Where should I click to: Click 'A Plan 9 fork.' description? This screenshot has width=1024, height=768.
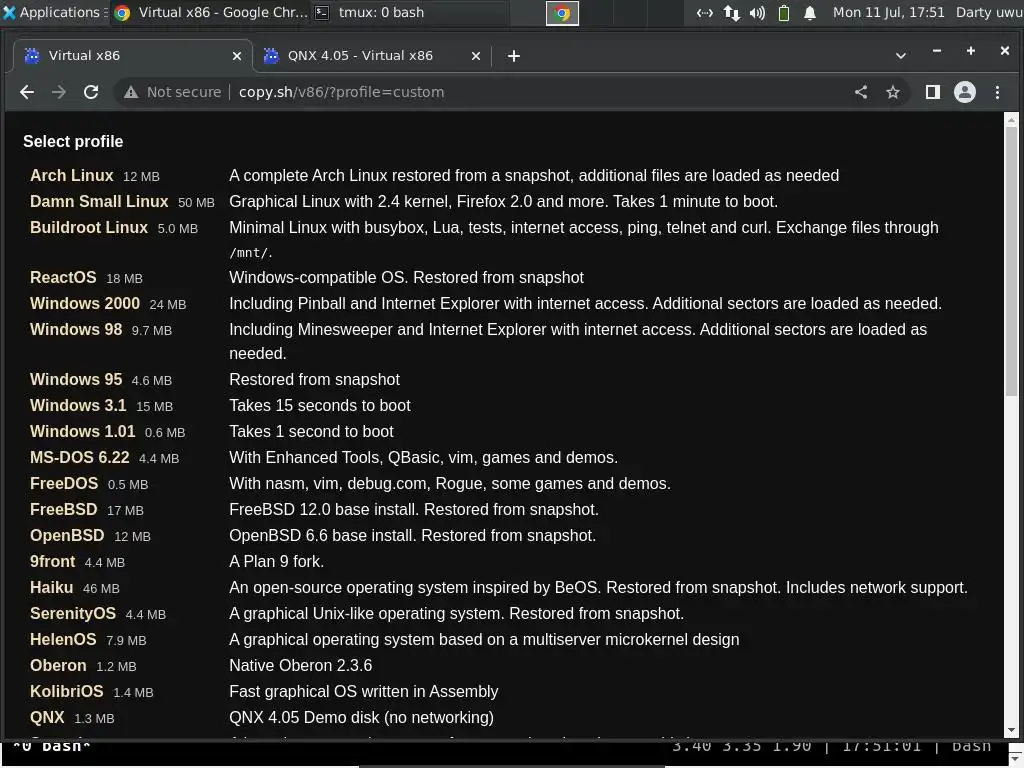pos(276,562)
